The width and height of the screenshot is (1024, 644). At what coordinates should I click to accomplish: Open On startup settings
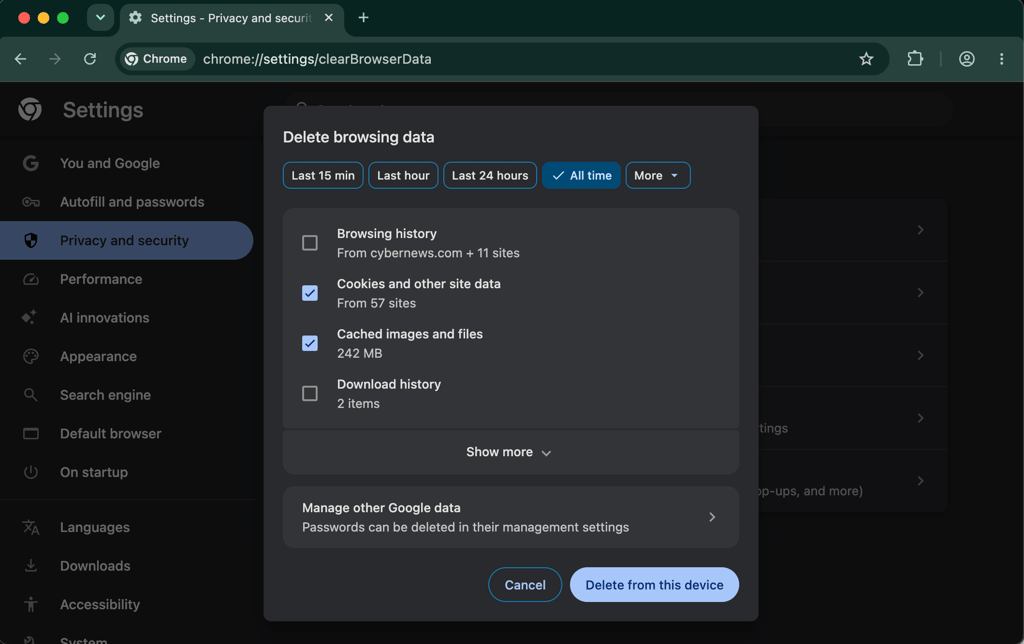click(127, 472)
